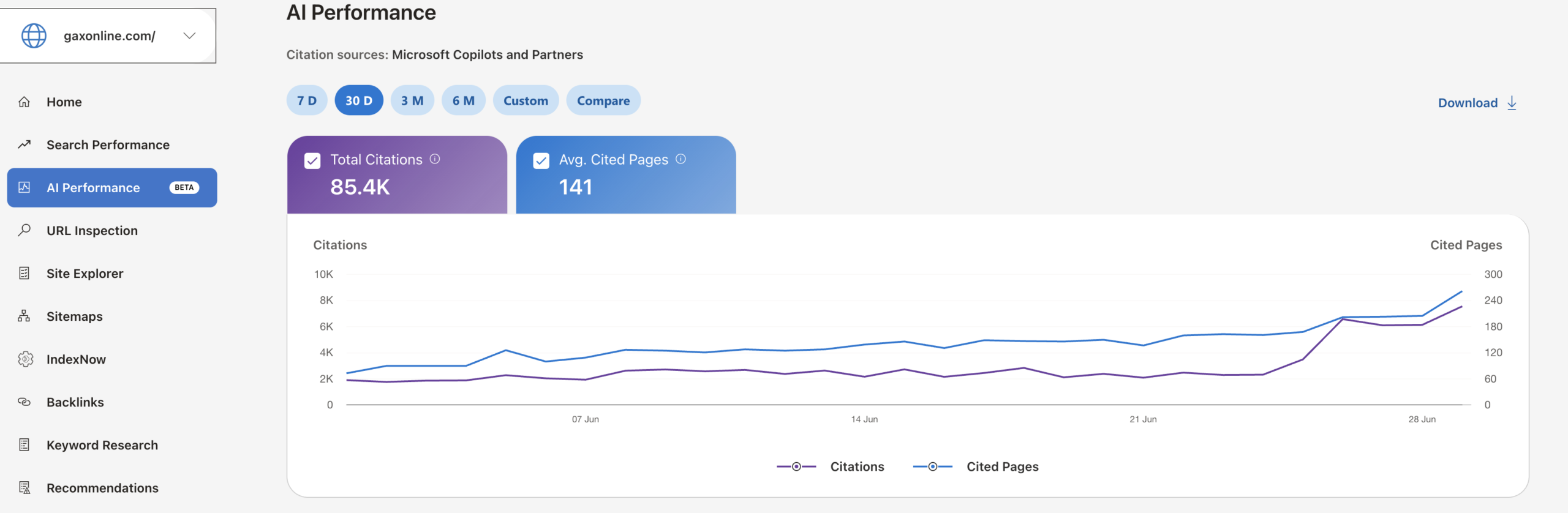This screenshot has height=513, width=1568.
Task: Click the Keyword Research list icon
Action: 24,444
